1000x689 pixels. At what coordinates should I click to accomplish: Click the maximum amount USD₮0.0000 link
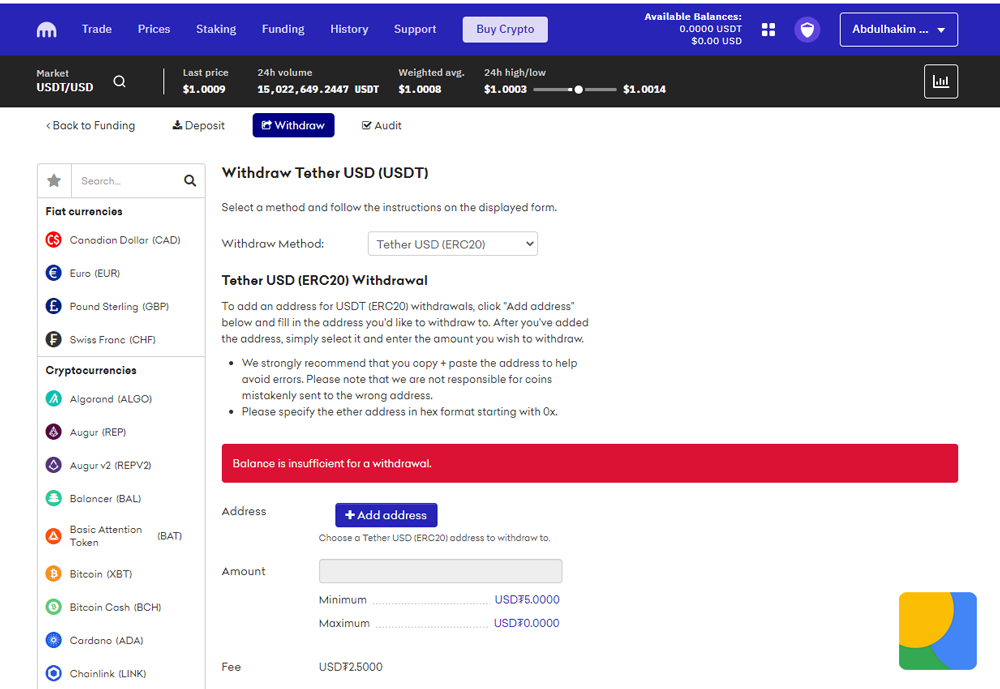pos(526,623)
